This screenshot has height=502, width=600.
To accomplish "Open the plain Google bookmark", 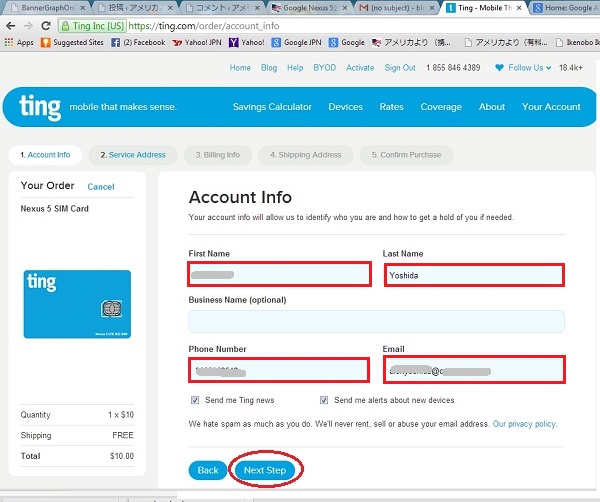I will pos(347,42).
